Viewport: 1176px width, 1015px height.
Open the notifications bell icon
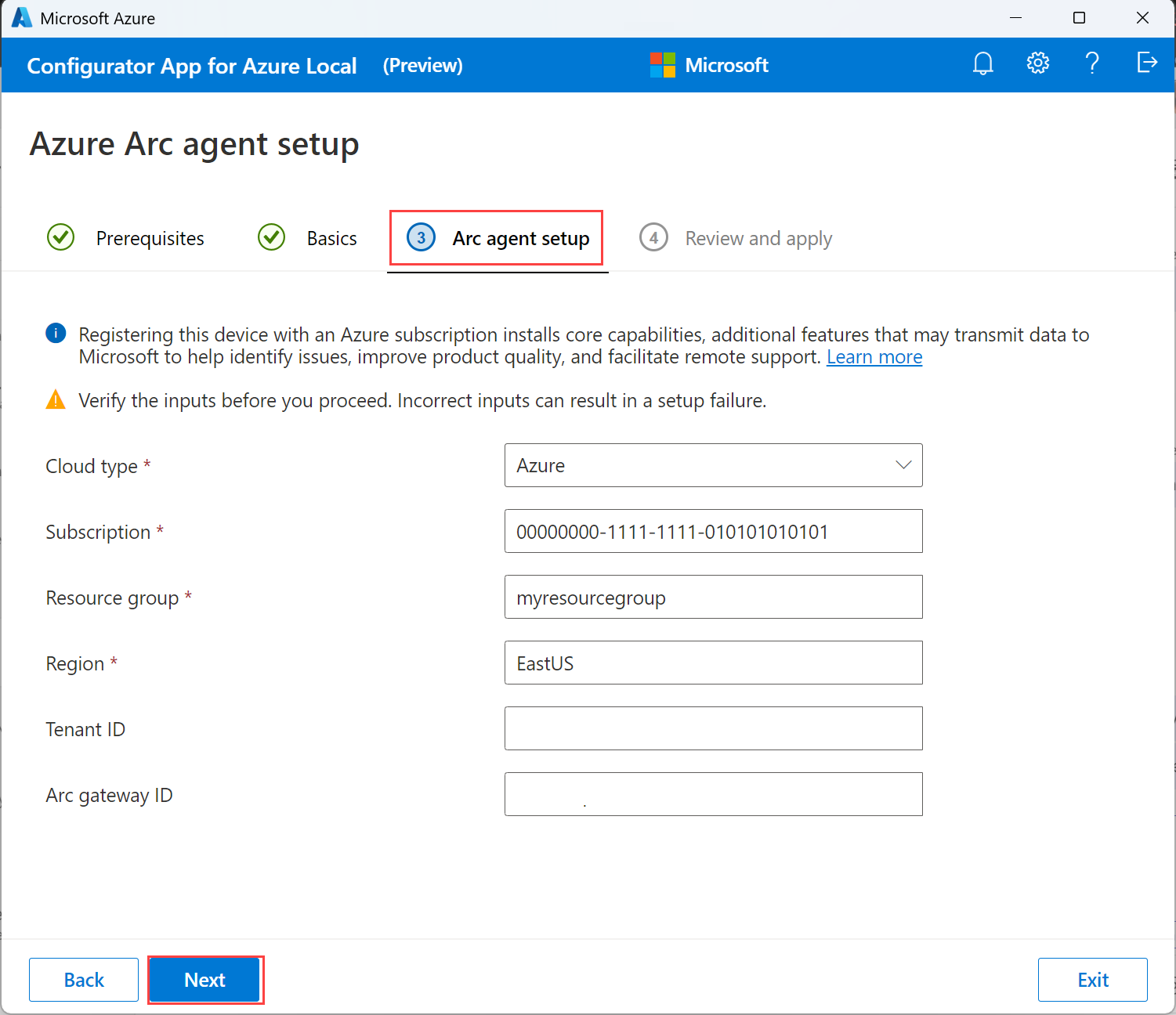point(982,63)
